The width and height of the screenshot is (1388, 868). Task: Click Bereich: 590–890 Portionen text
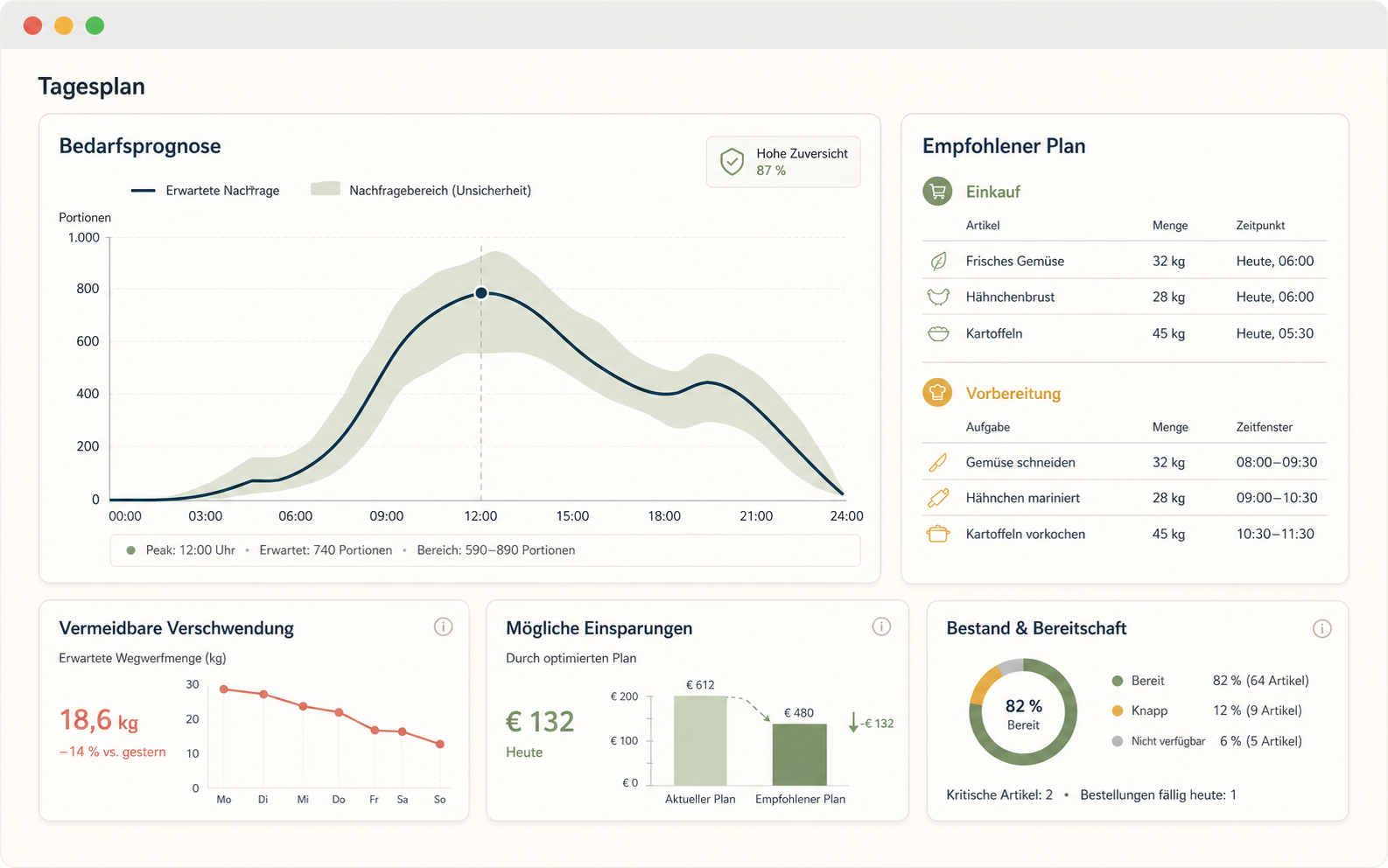pos(496,550)
